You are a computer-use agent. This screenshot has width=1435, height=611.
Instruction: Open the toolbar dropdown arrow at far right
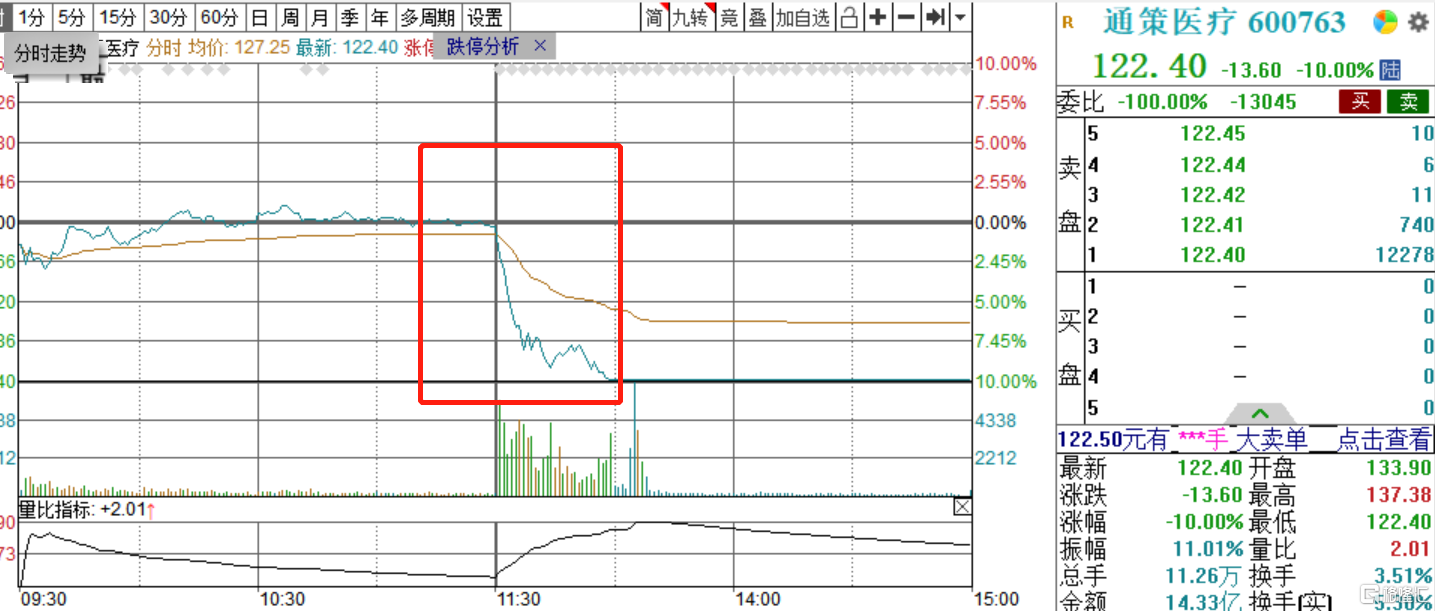point(960,17)
